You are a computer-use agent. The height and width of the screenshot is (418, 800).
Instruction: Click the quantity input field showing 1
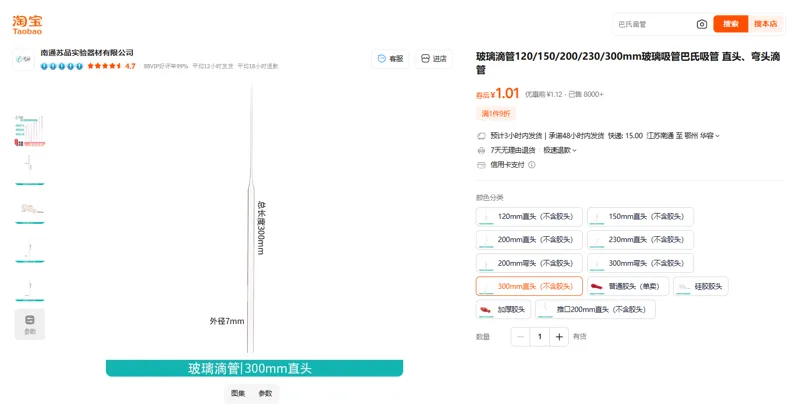[x=540, y=337]
